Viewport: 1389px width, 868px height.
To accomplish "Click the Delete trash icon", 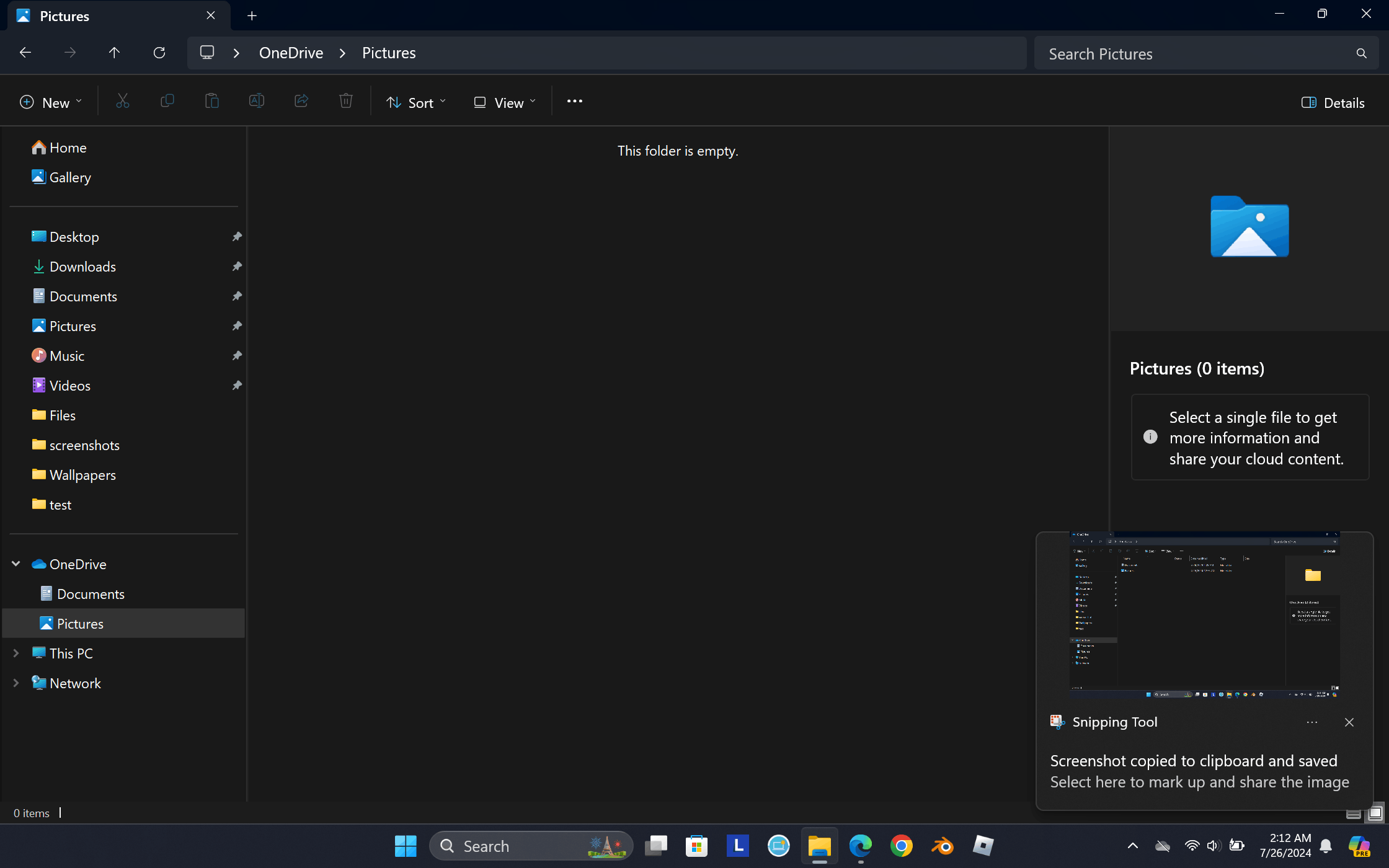I will pos(346,102).
